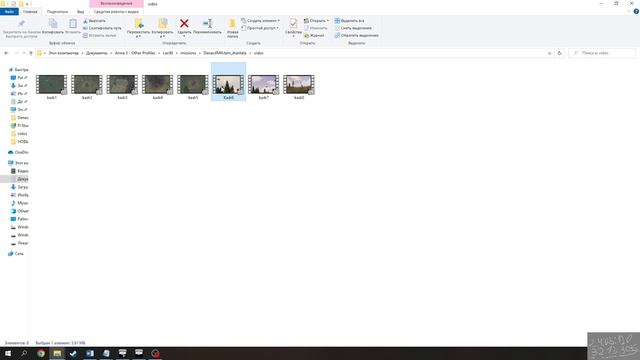Click in the folder search box
Viewport: 640px width, 360px height.
click(x=602, y=53)
